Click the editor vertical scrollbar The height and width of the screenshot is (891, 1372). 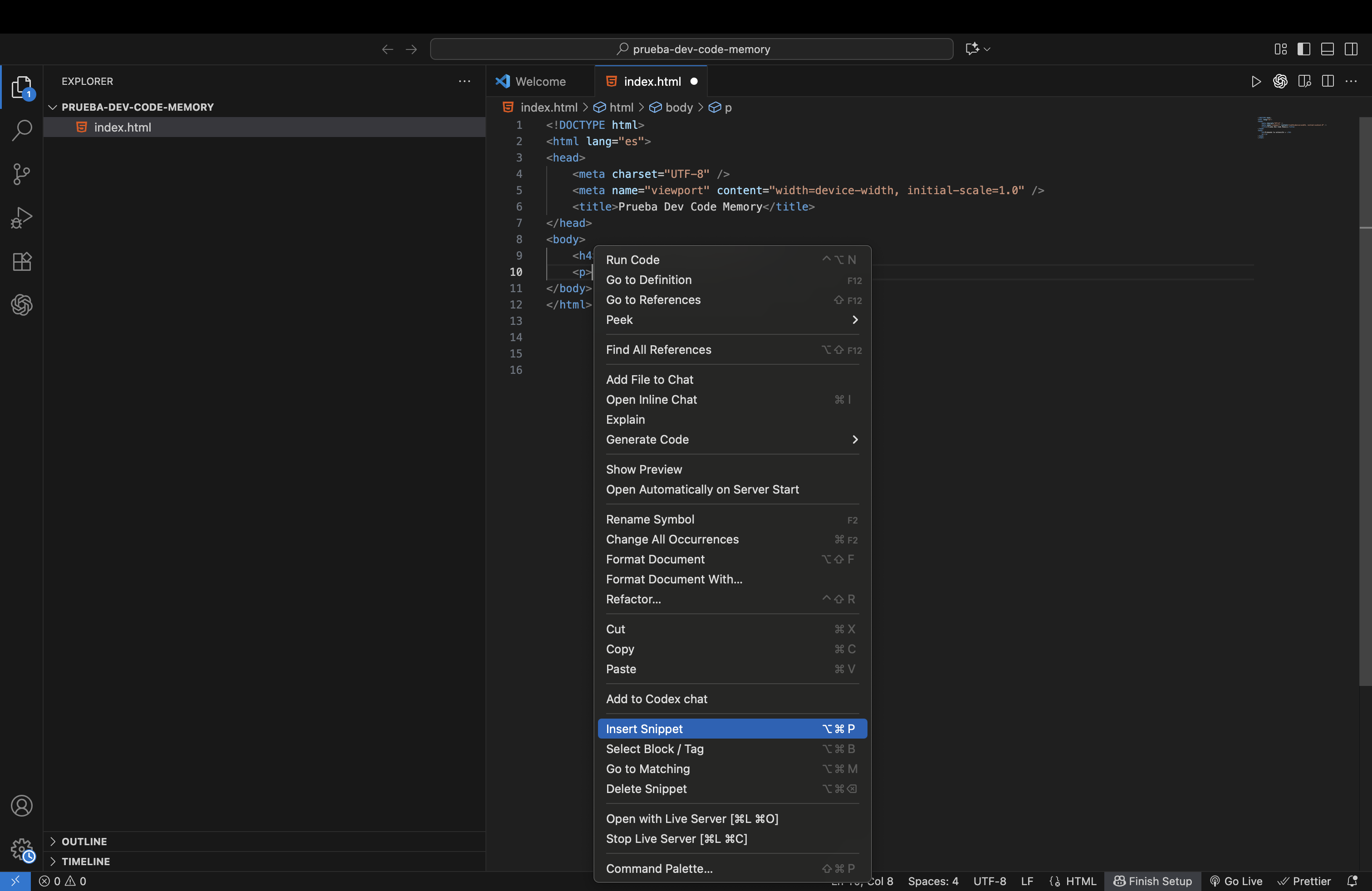click(x=1365, y=401)
